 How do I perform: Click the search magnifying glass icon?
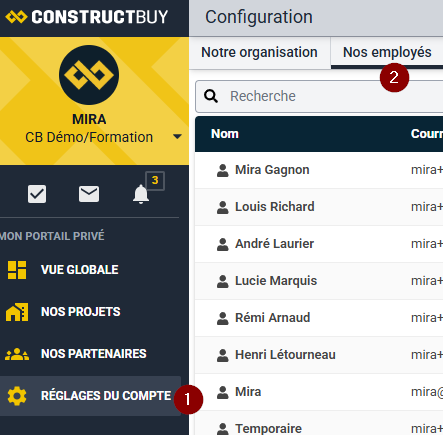[211, 96]
